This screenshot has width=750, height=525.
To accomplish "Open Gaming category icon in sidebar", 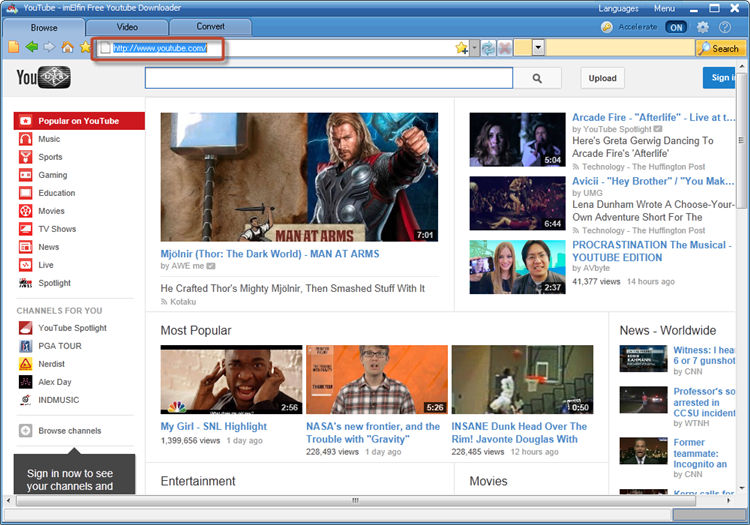I will (25, 175).
